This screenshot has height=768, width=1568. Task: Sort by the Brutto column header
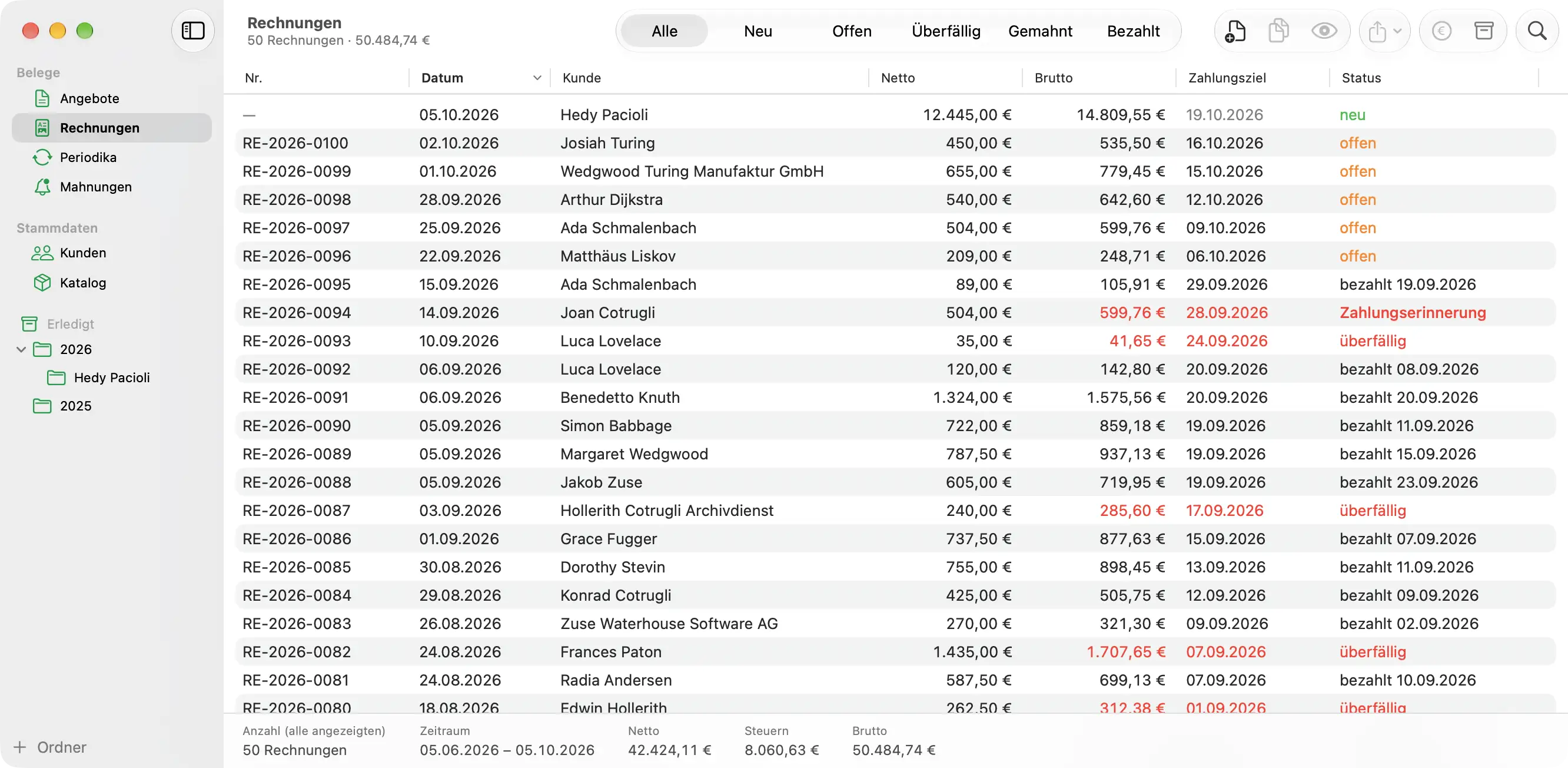click(1099, 78)
